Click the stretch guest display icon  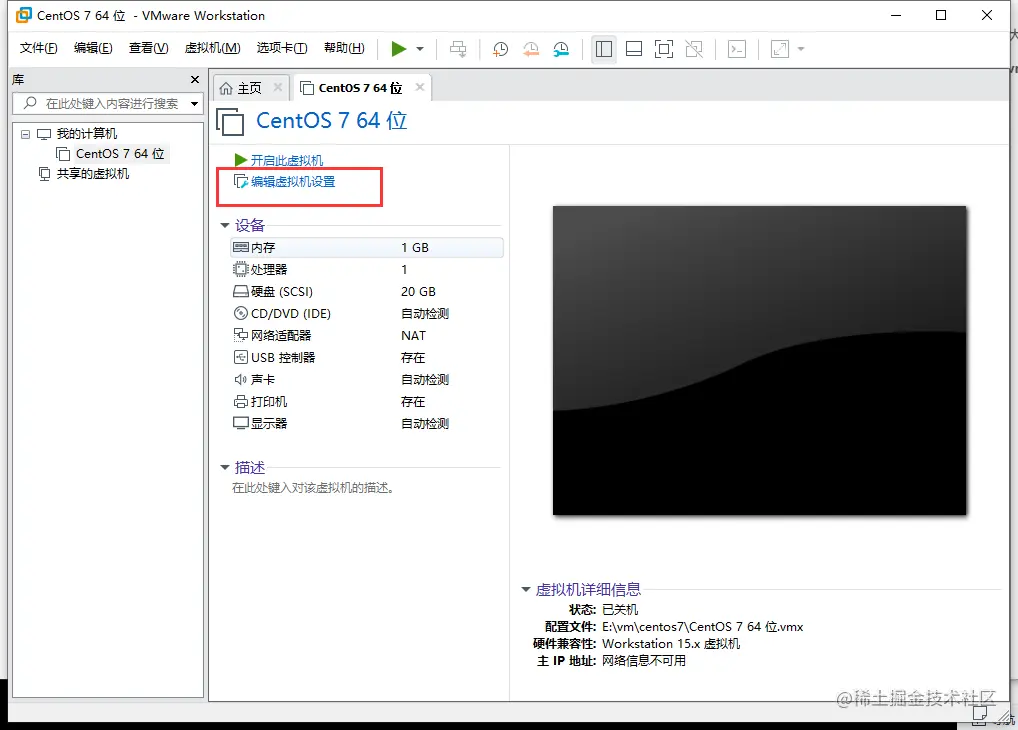pyautogui.click(x=780, y=49)
